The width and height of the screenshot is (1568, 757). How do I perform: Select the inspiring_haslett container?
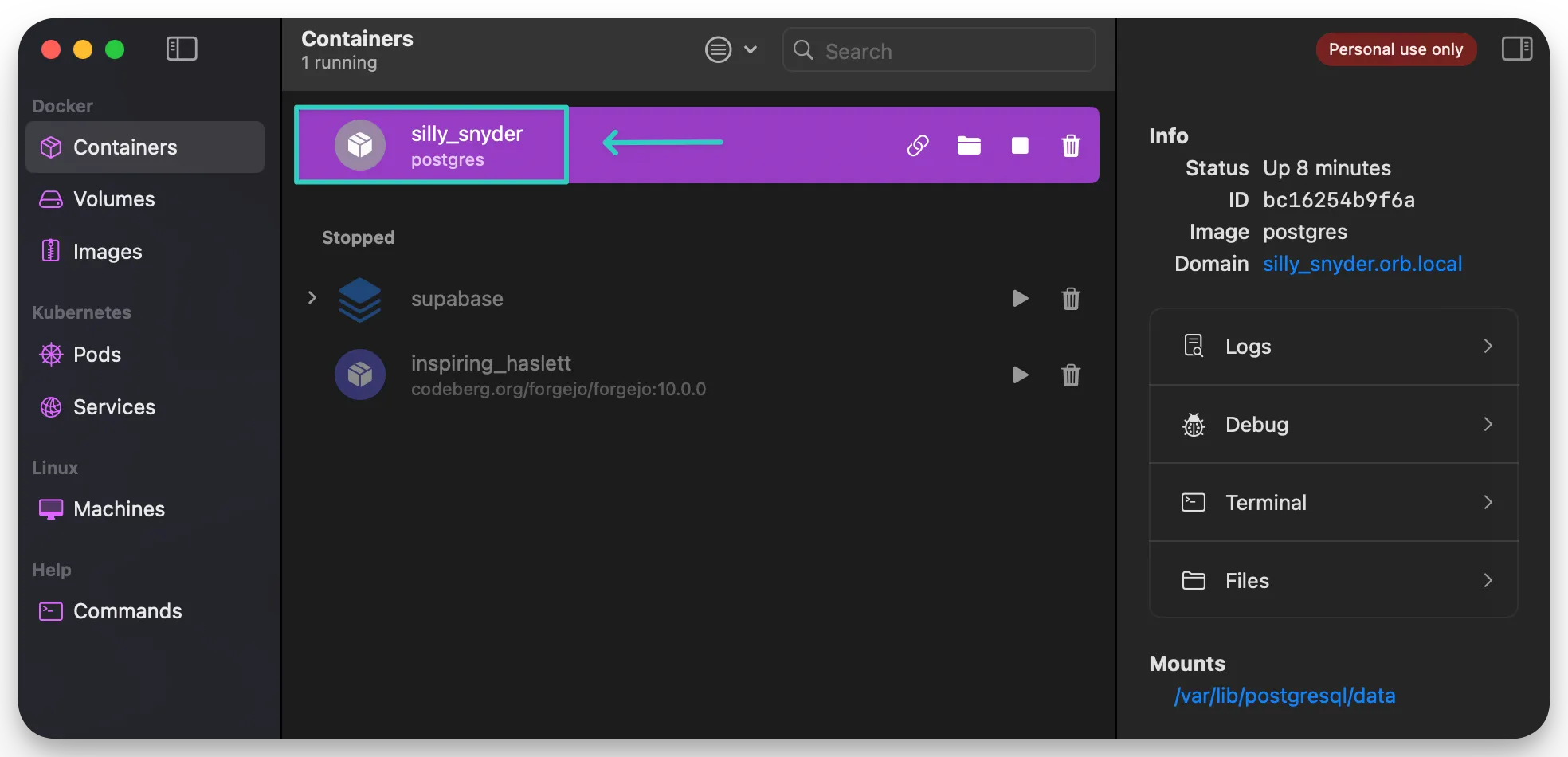click(x=696, y=375)
